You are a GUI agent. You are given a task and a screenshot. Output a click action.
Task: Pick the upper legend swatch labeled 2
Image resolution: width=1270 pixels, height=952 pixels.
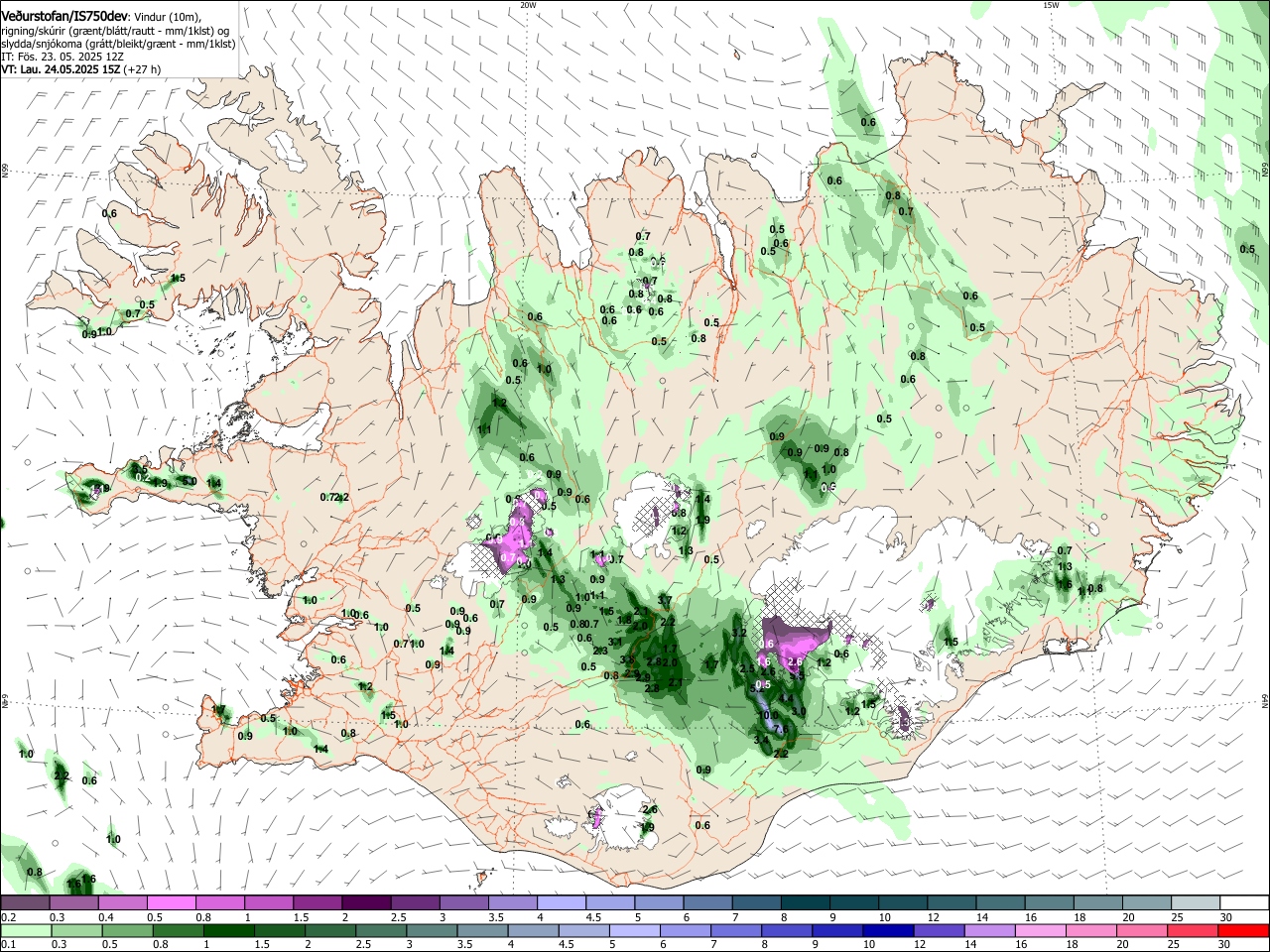[x=366, y=903]
